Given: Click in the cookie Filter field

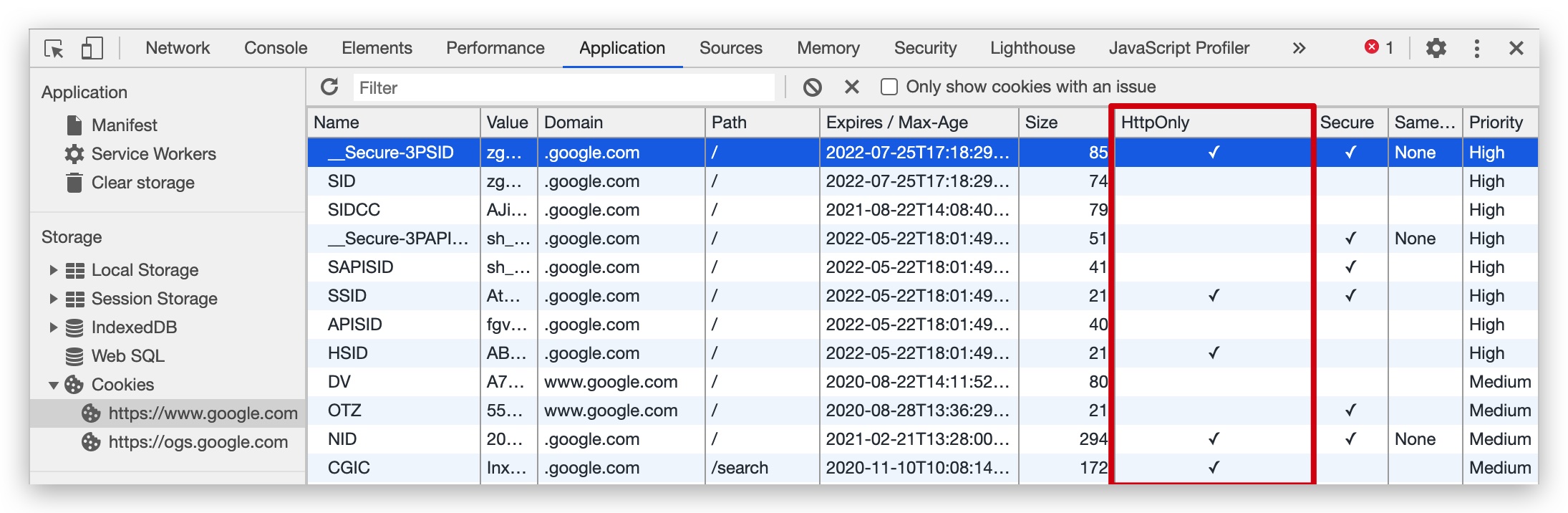Looking at the screenshot, I should pyautogui.click(x=564, y=88).
